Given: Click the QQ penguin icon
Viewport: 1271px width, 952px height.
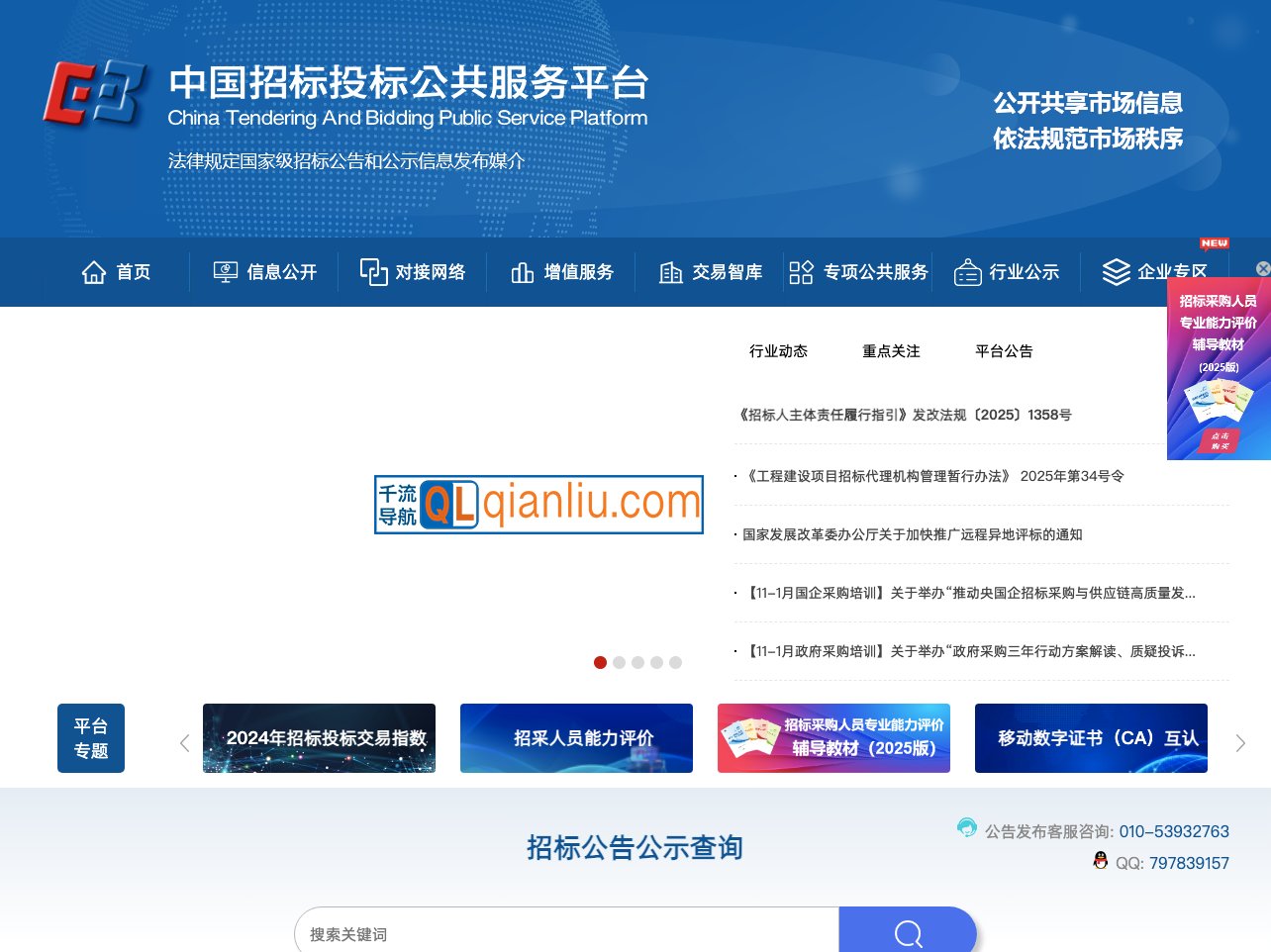Looking at the screenshot, I should pyautogui.click(x=1100, y=862).
